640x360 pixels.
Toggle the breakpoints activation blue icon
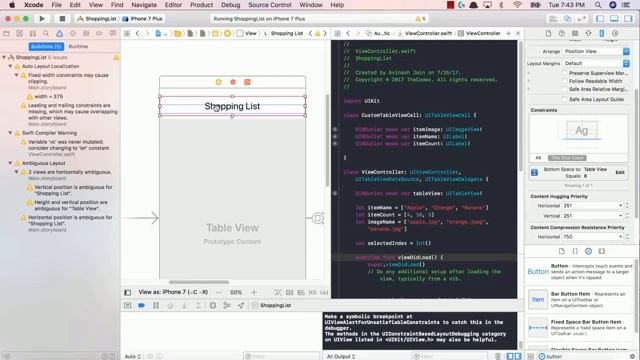[x=141, y=305]
